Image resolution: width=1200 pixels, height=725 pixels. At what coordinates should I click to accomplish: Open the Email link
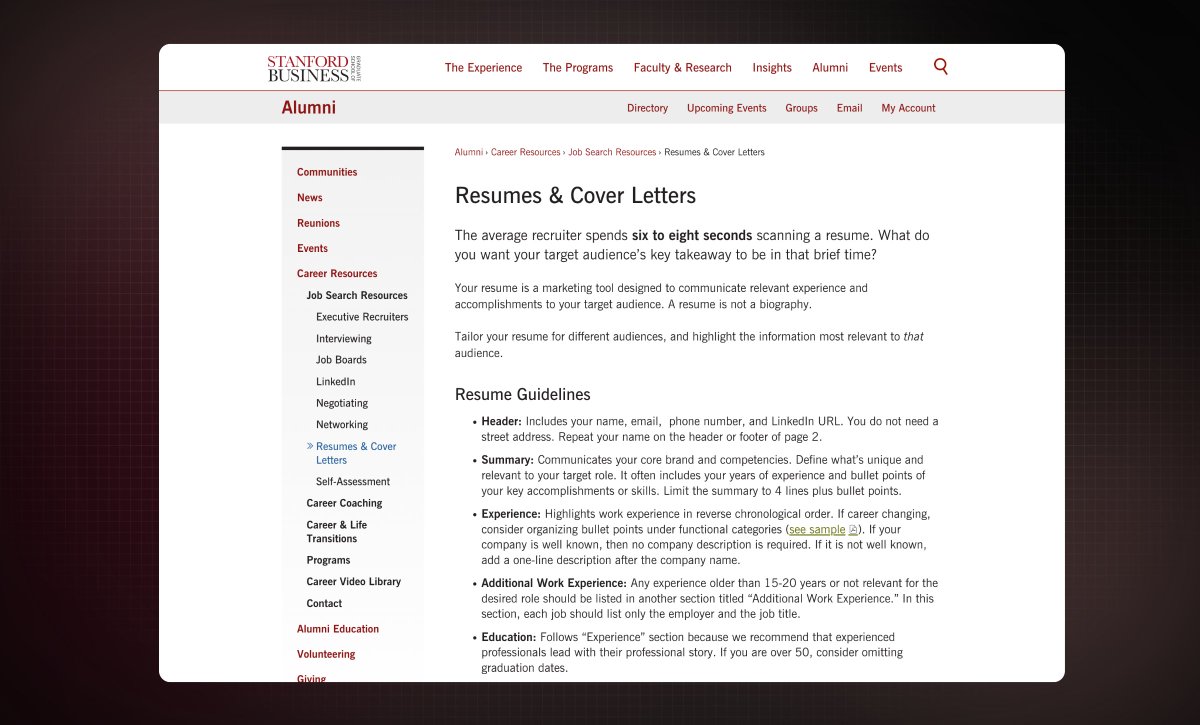click(x=849, y=108)
